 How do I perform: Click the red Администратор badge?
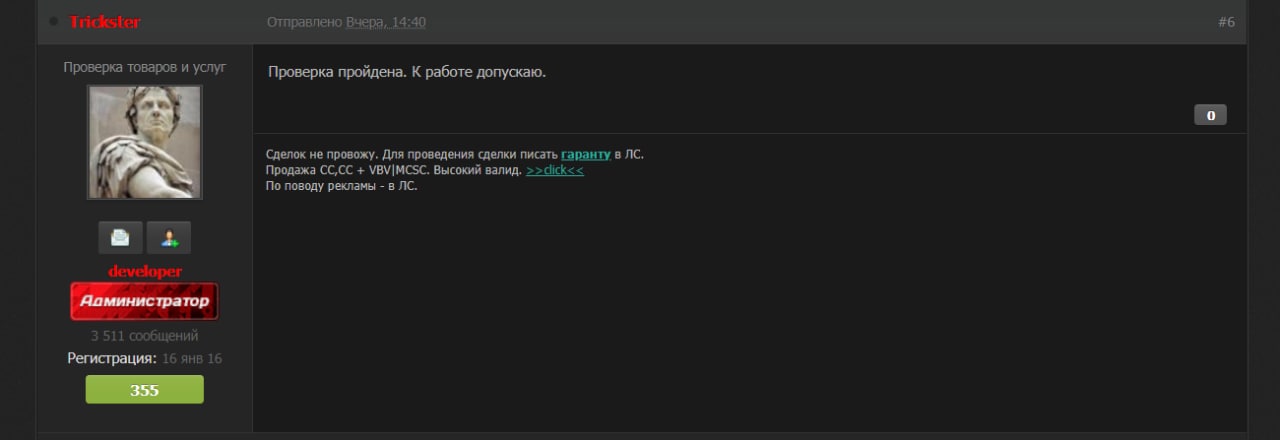pos(144,301)
